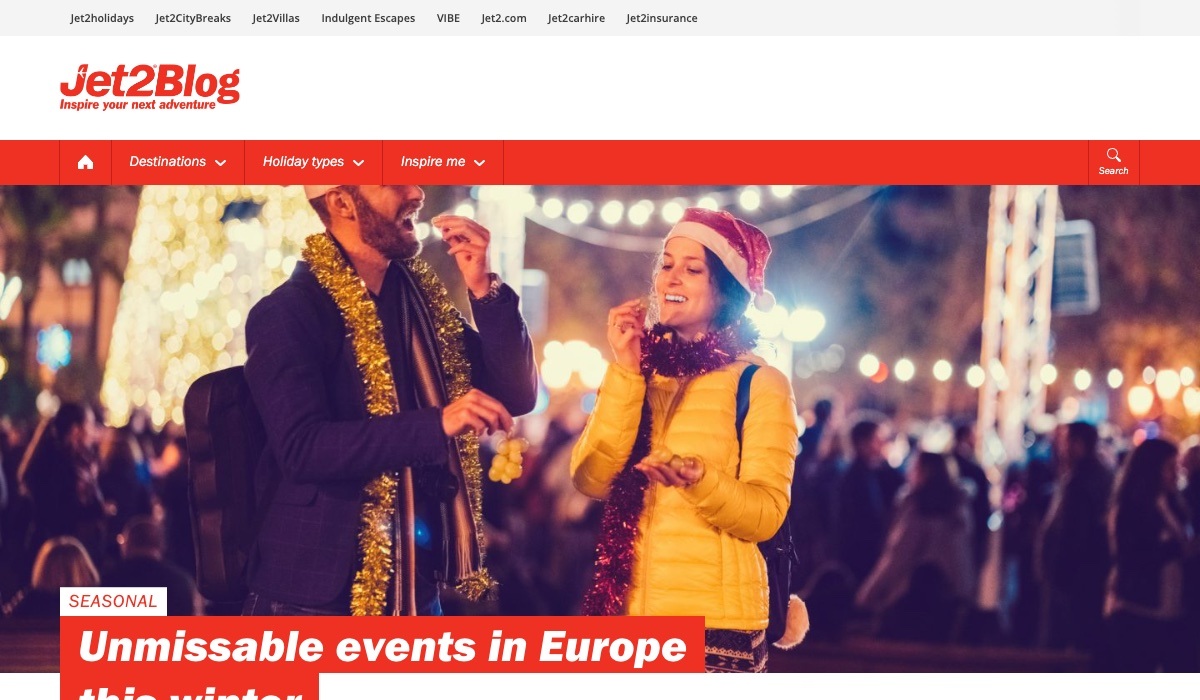The image size is (1200, 700).
Task: Open the Inspire me dropdown menu
Action: 443,162
